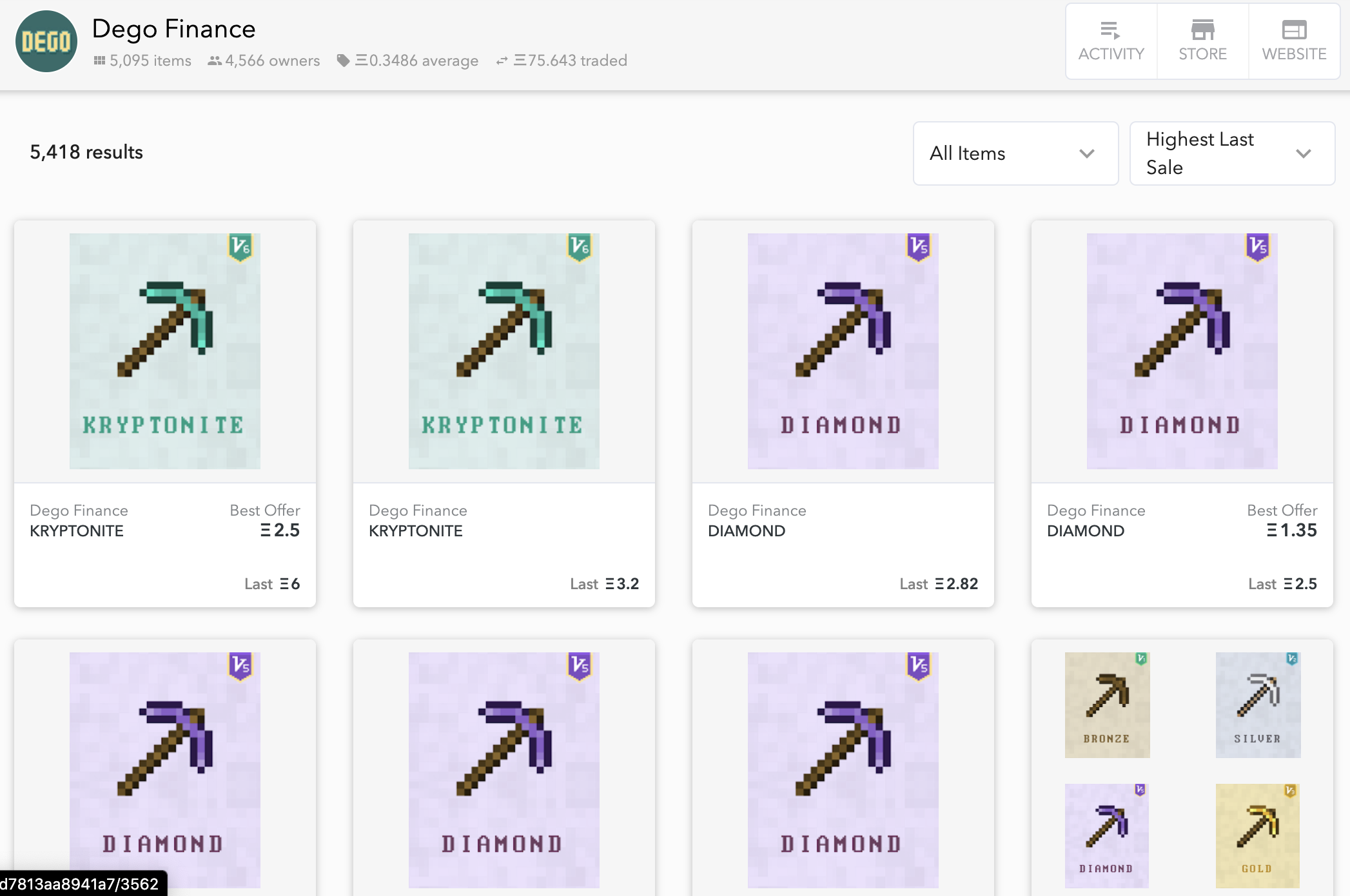Click the V5 badge on the Last 2.82 Diamond card
1350x896 pixels.
(919, 248)
